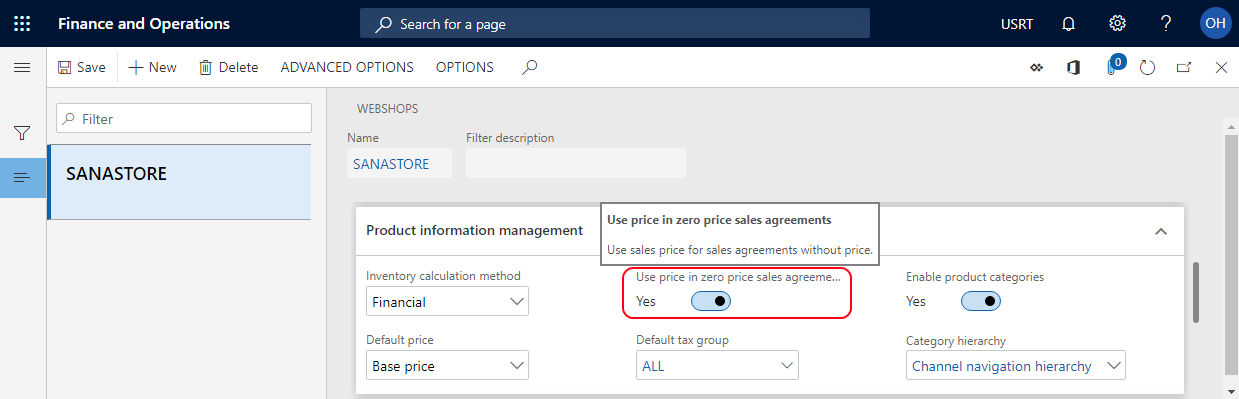Open the Inventory calculation method dropdown
1239x399 pixels.
point(447,301)
